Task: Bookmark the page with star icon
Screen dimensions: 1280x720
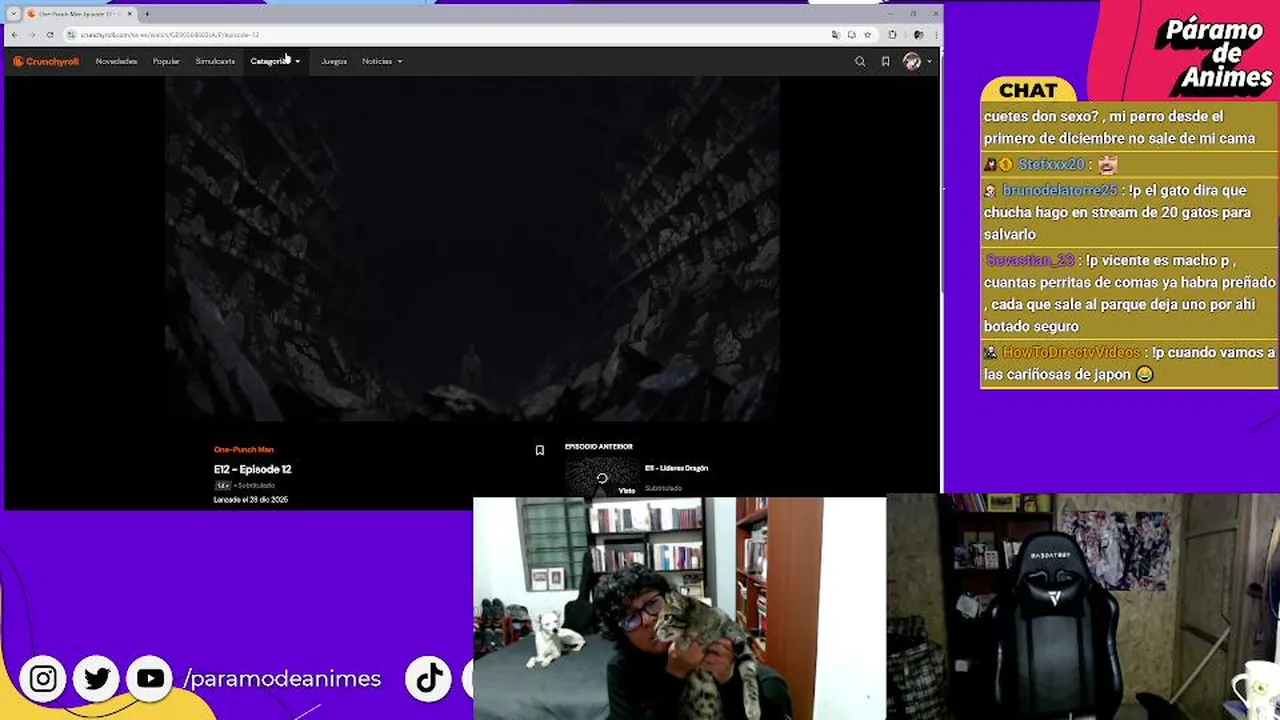Action: pyautogui.click(x=867, y=34)
